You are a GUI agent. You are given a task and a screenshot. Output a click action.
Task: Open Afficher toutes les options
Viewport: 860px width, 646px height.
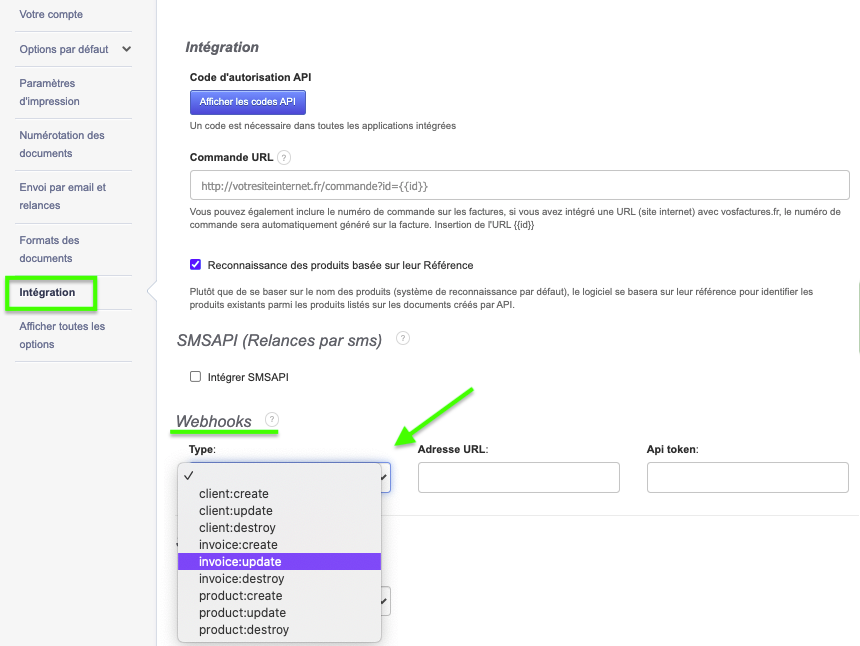tap(61, 335)
